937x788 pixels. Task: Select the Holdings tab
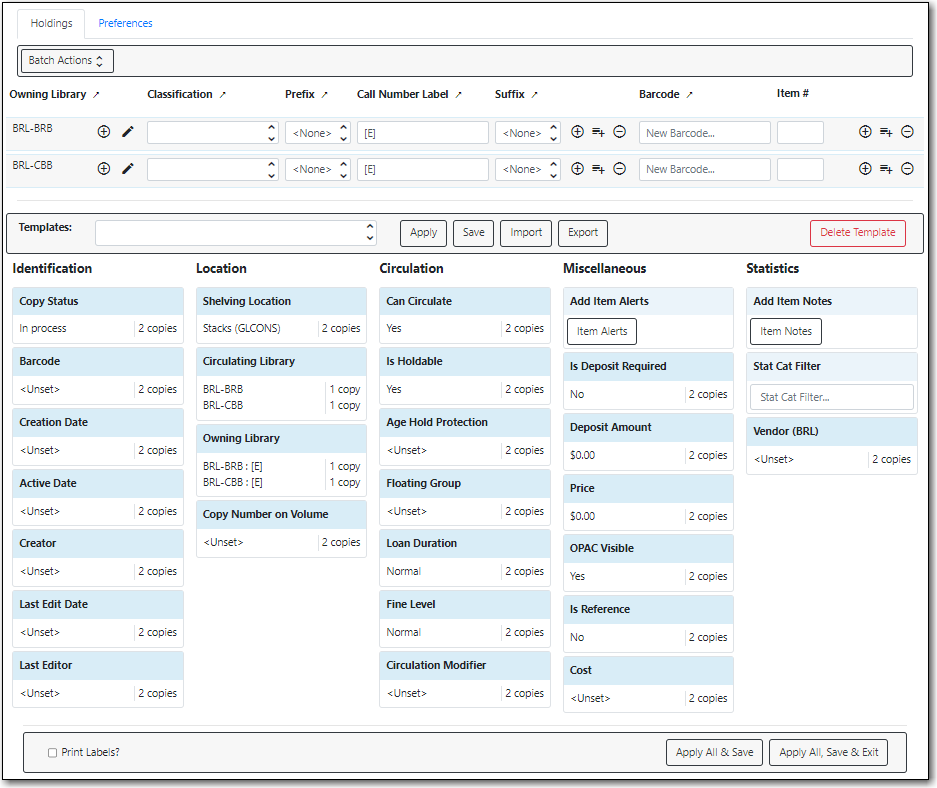click(x=51, y=23)
